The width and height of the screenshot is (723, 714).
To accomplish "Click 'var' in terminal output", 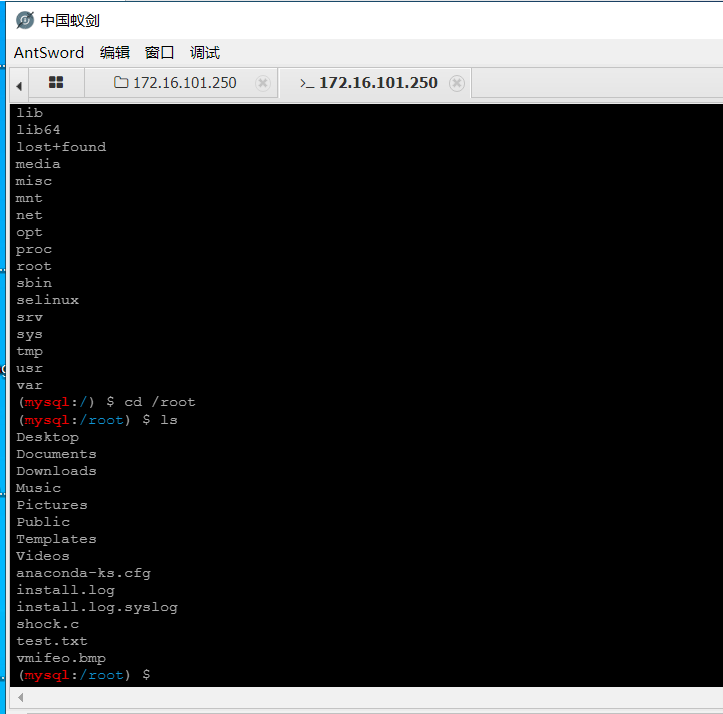I will 29,386.
